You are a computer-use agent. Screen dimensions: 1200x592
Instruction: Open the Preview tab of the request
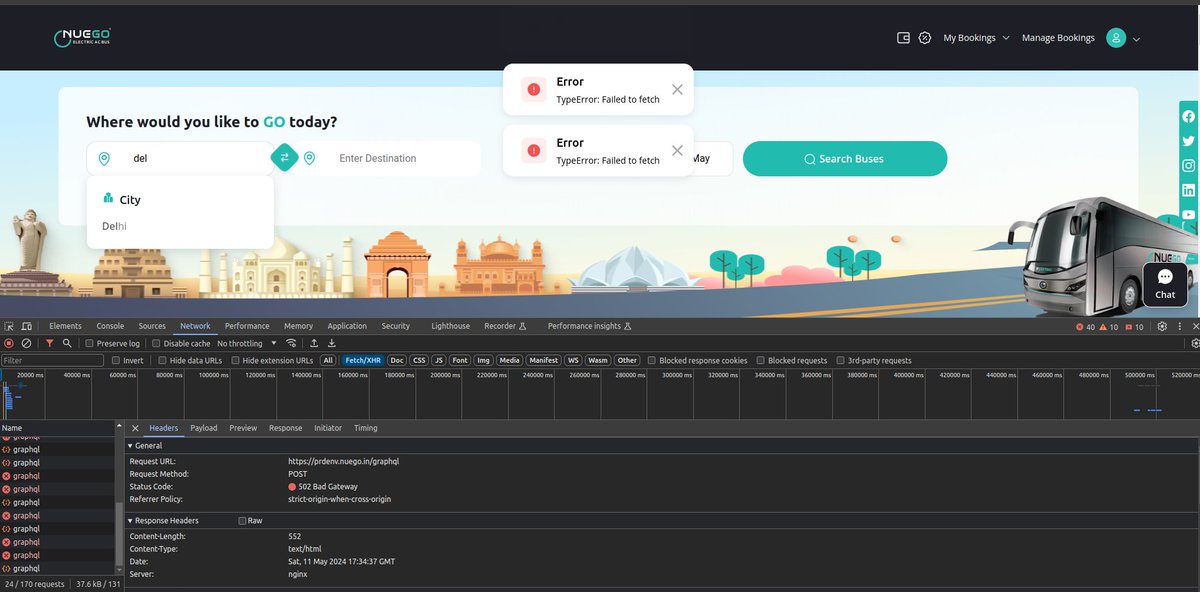243,428
